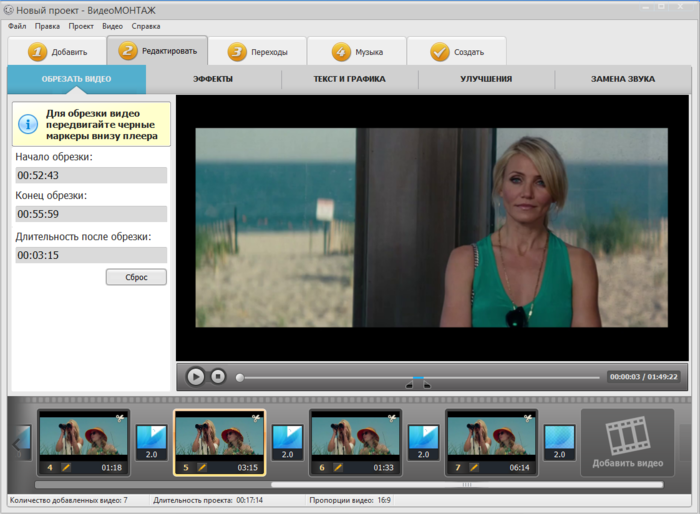Go to the Переходы step tab
Image resolution: width=700 pixels, height=514 pixels.
[x=257, y=51]
